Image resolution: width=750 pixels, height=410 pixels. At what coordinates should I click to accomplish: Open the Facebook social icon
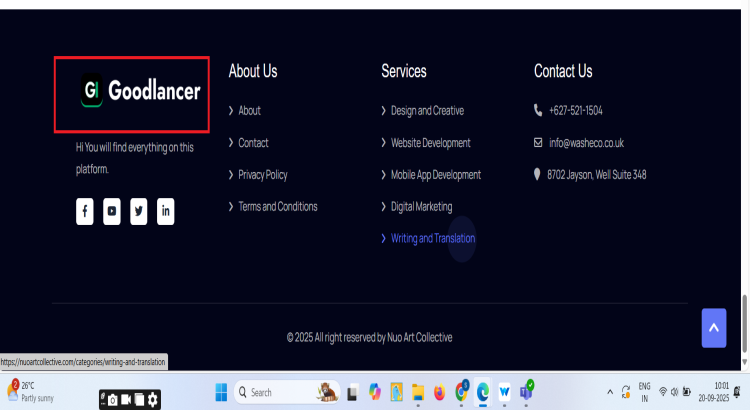pyautogui.click(x=85, y=211)
